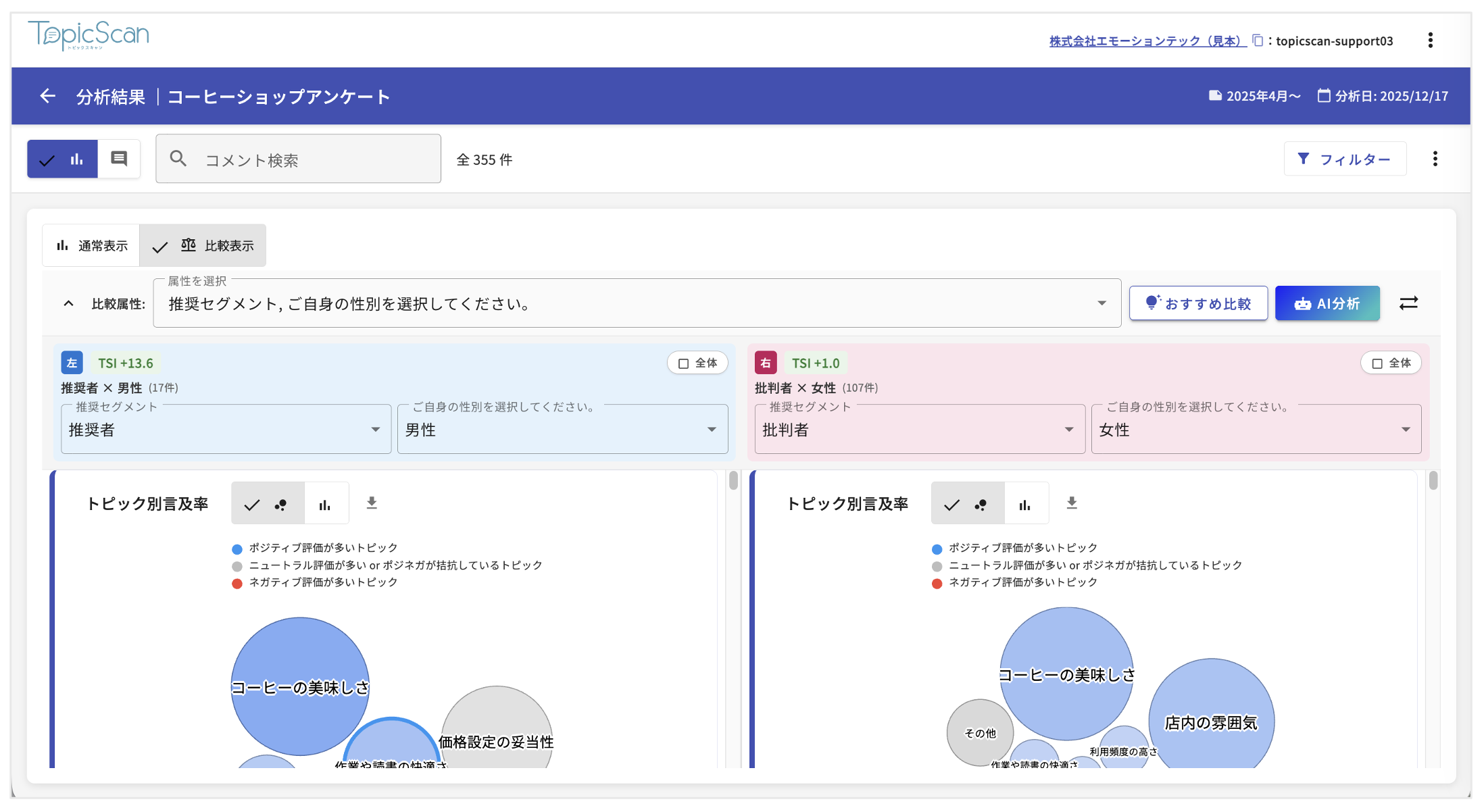
Task: Check the left panel 全体 checkbox
Action: (x=684, y=363)
